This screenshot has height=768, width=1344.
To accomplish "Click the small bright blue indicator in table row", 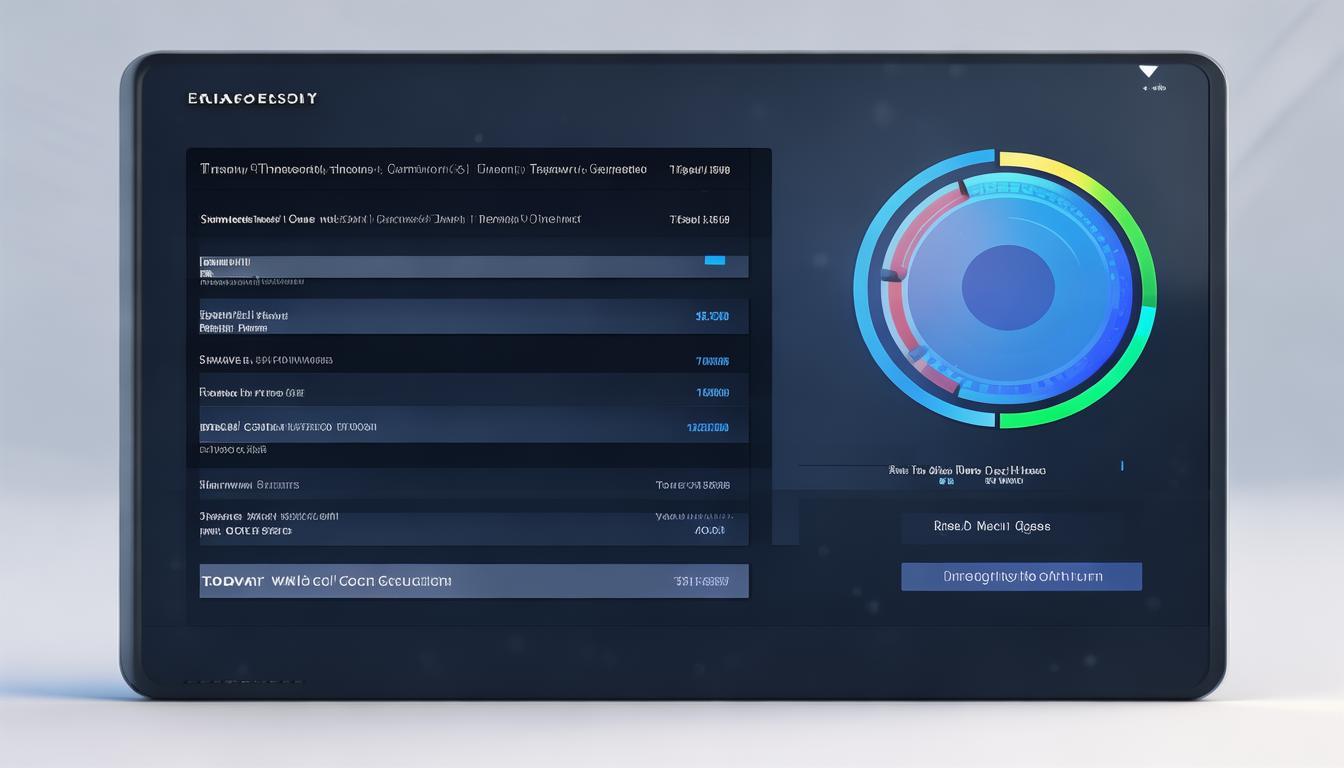I will pyautogui.click(x=714, y=260).
